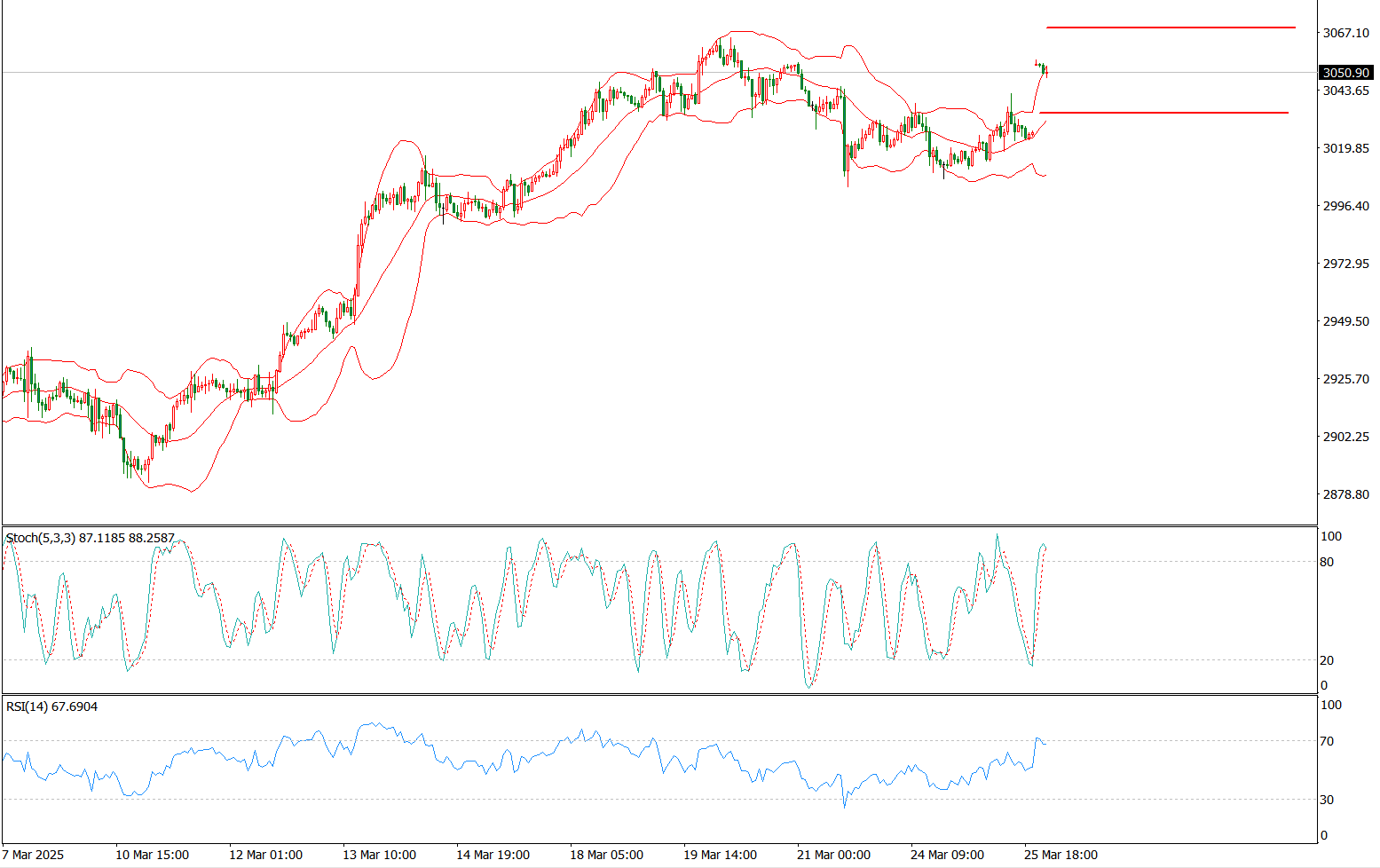Click the 2972.95 price axis label
Viewport: 1380px width, 868px height.
point(1345,264)
